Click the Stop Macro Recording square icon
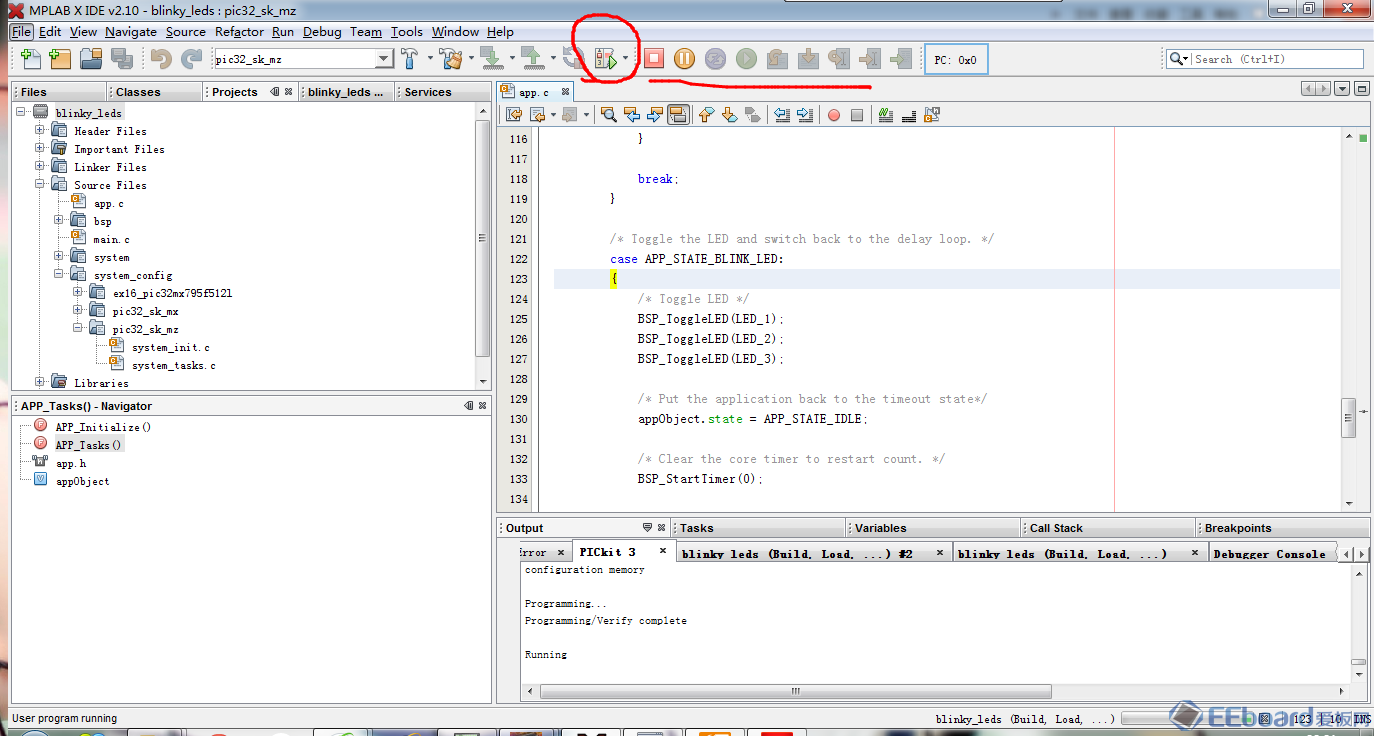Viewport: 1374px width, 736px height. [x=857, y=115]
